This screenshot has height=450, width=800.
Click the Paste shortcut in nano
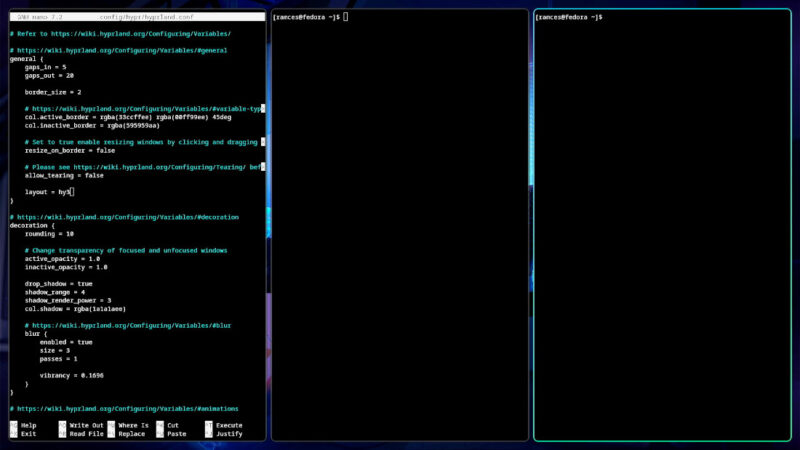coord(171,434)
